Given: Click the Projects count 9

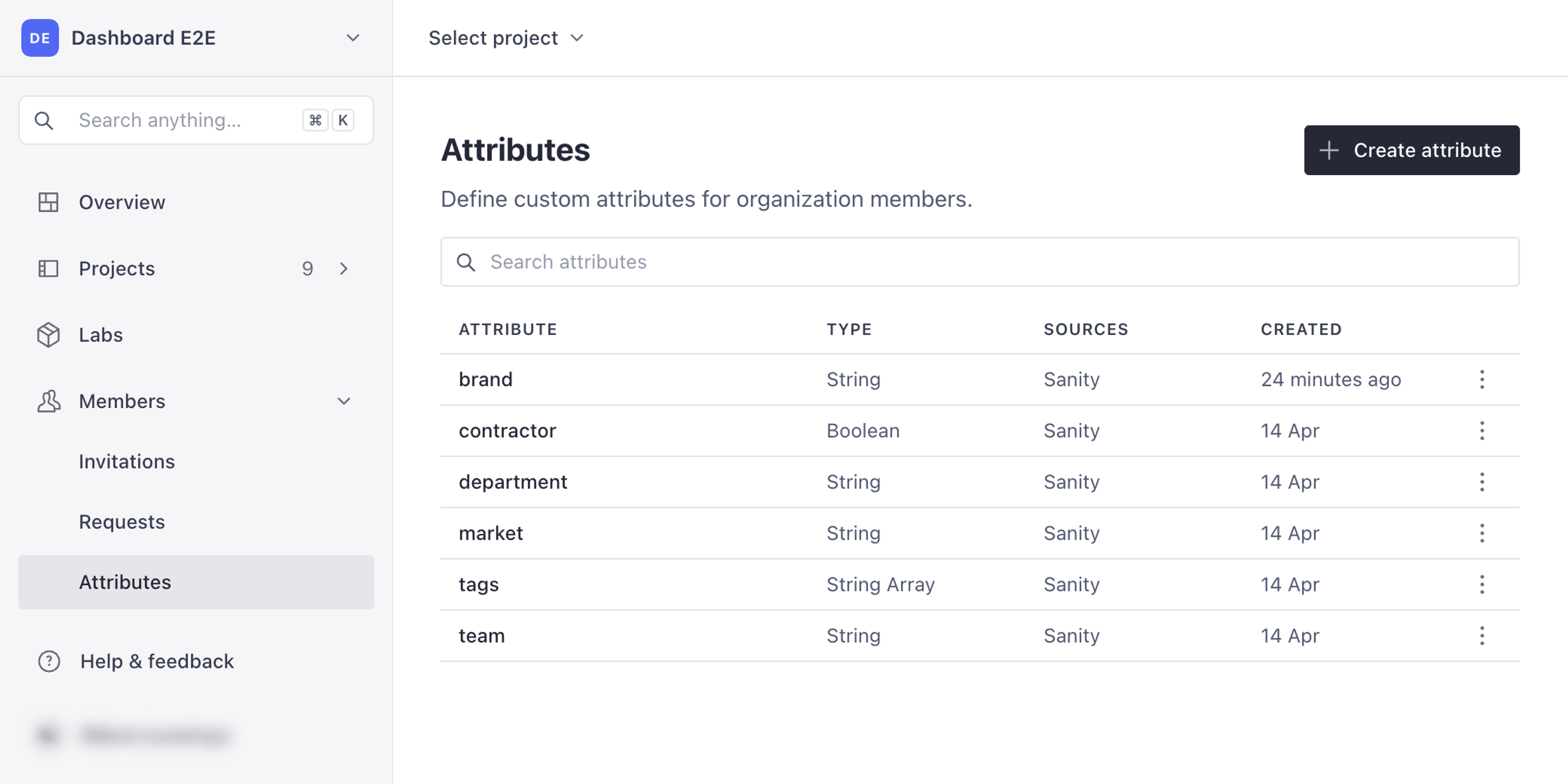Looking at the screenshot, I should pyautogui.click(x=307, y=268).
